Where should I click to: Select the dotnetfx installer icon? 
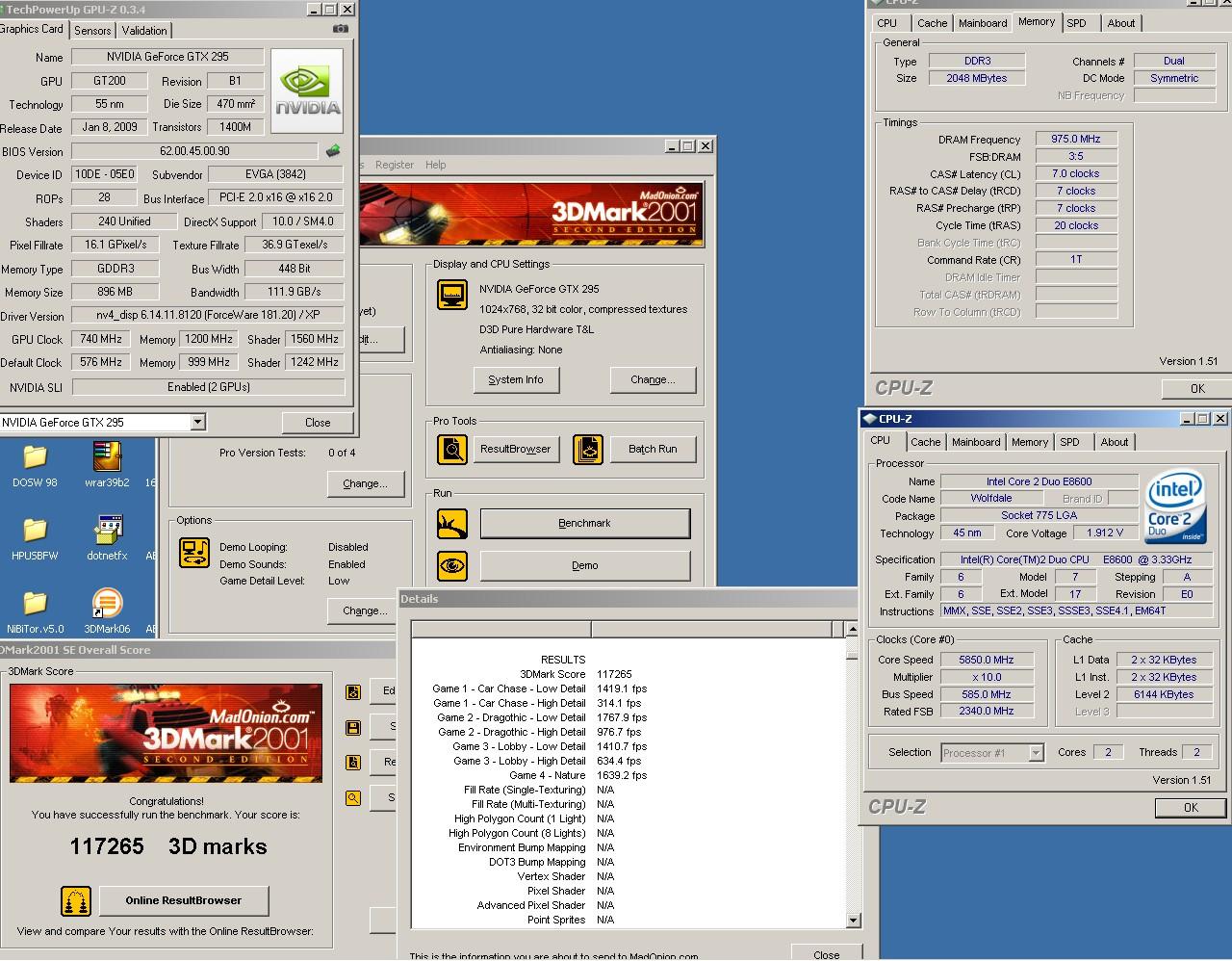pos(107,538)
